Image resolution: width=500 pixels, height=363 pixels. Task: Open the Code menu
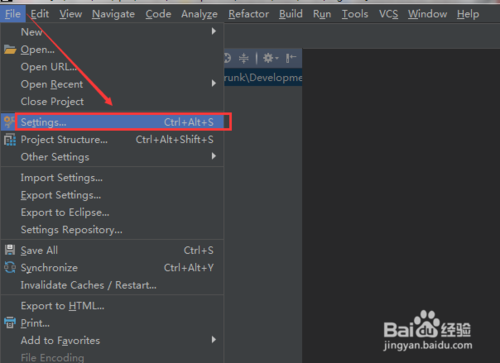158,14
